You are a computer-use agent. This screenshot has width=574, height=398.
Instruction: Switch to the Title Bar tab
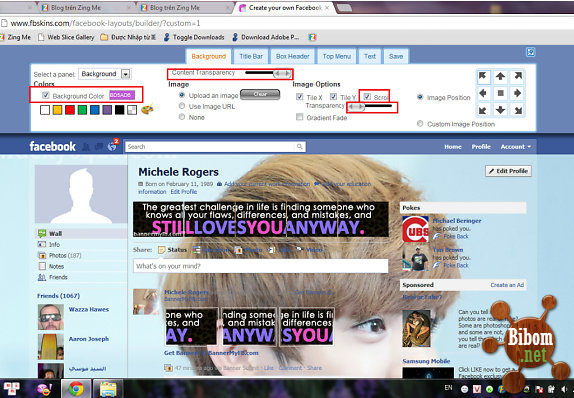(x=251, y=56)
